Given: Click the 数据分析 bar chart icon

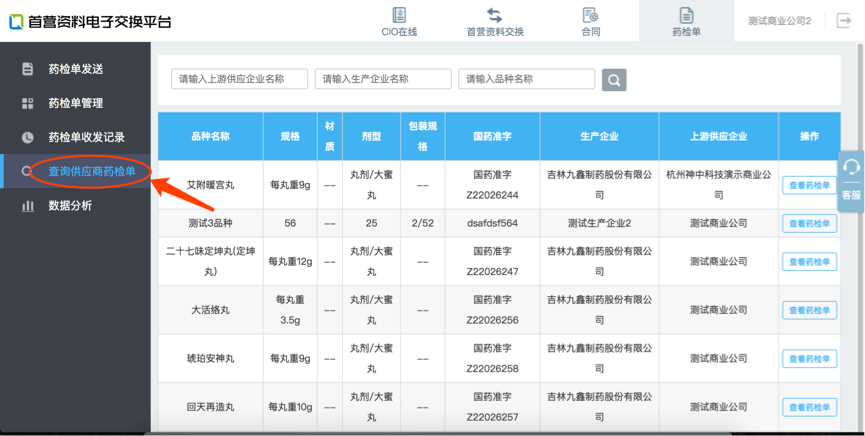Looking at the screenshot, I should [x=28, y=206].
